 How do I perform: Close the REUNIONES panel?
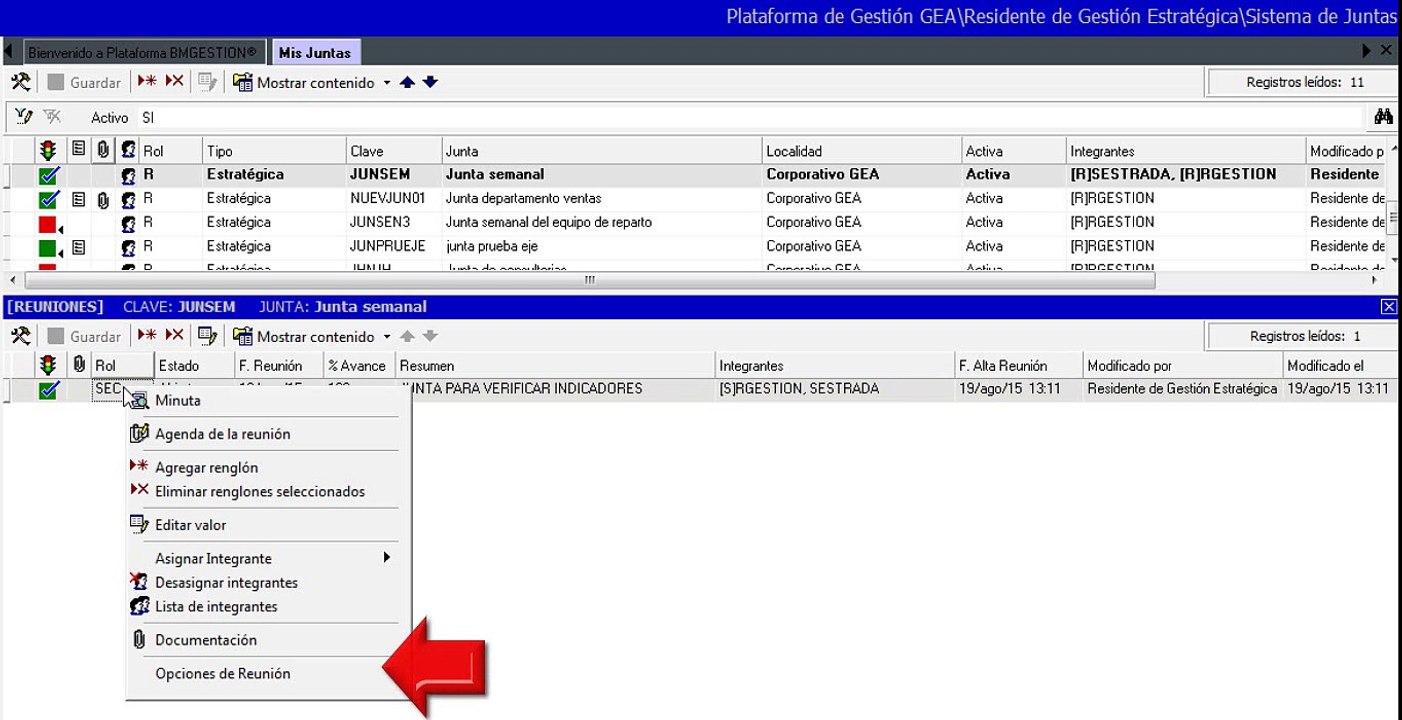click(1388, 307)
